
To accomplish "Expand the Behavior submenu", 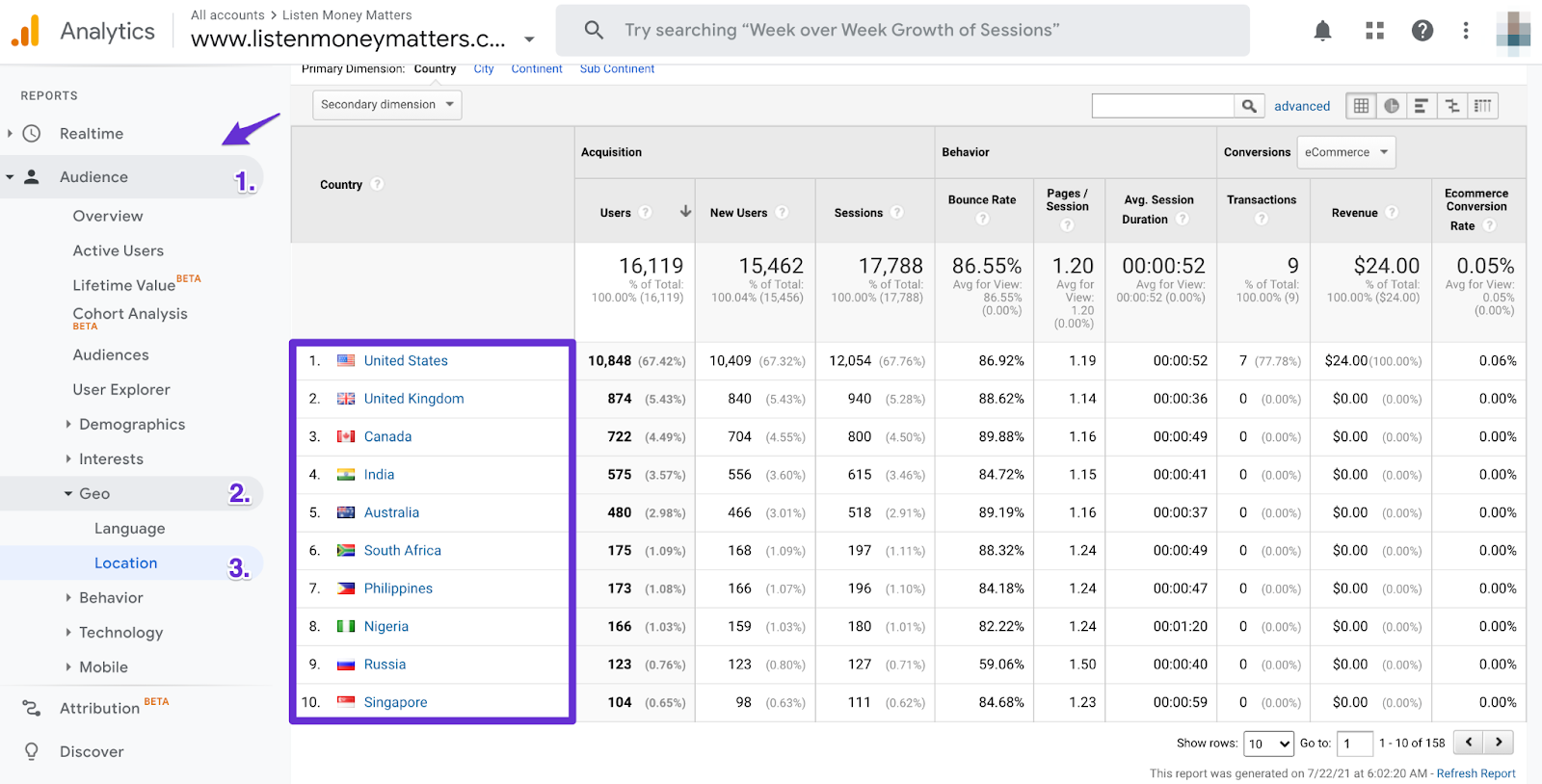I will pyautogui.click(x=68, y=597).
